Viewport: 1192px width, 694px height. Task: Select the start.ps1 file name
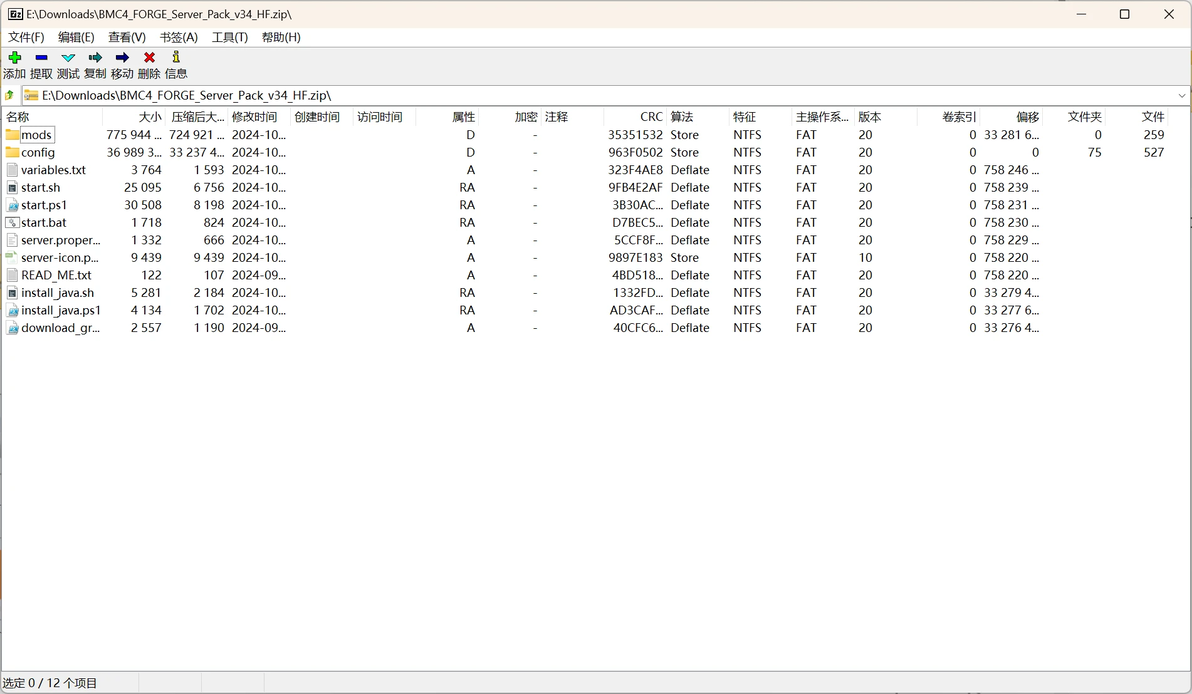(44, 205)
